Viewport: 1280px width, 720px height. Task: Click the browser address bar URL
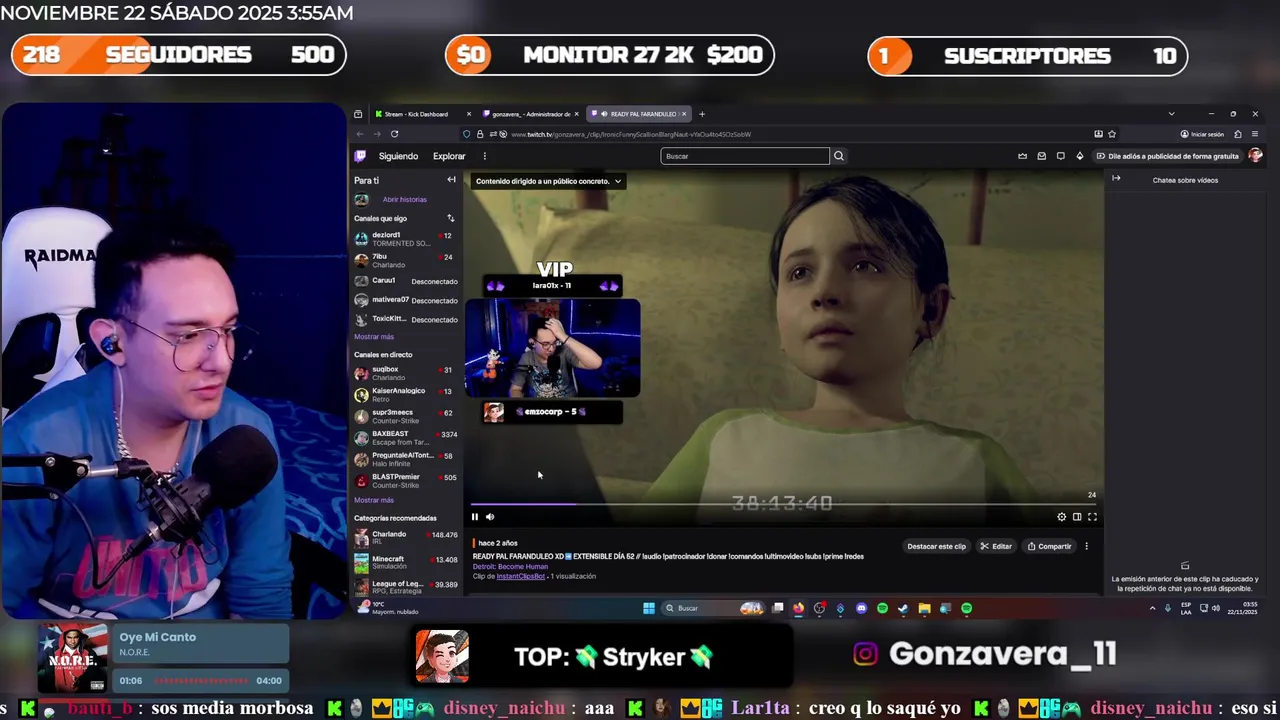point(631,134)
